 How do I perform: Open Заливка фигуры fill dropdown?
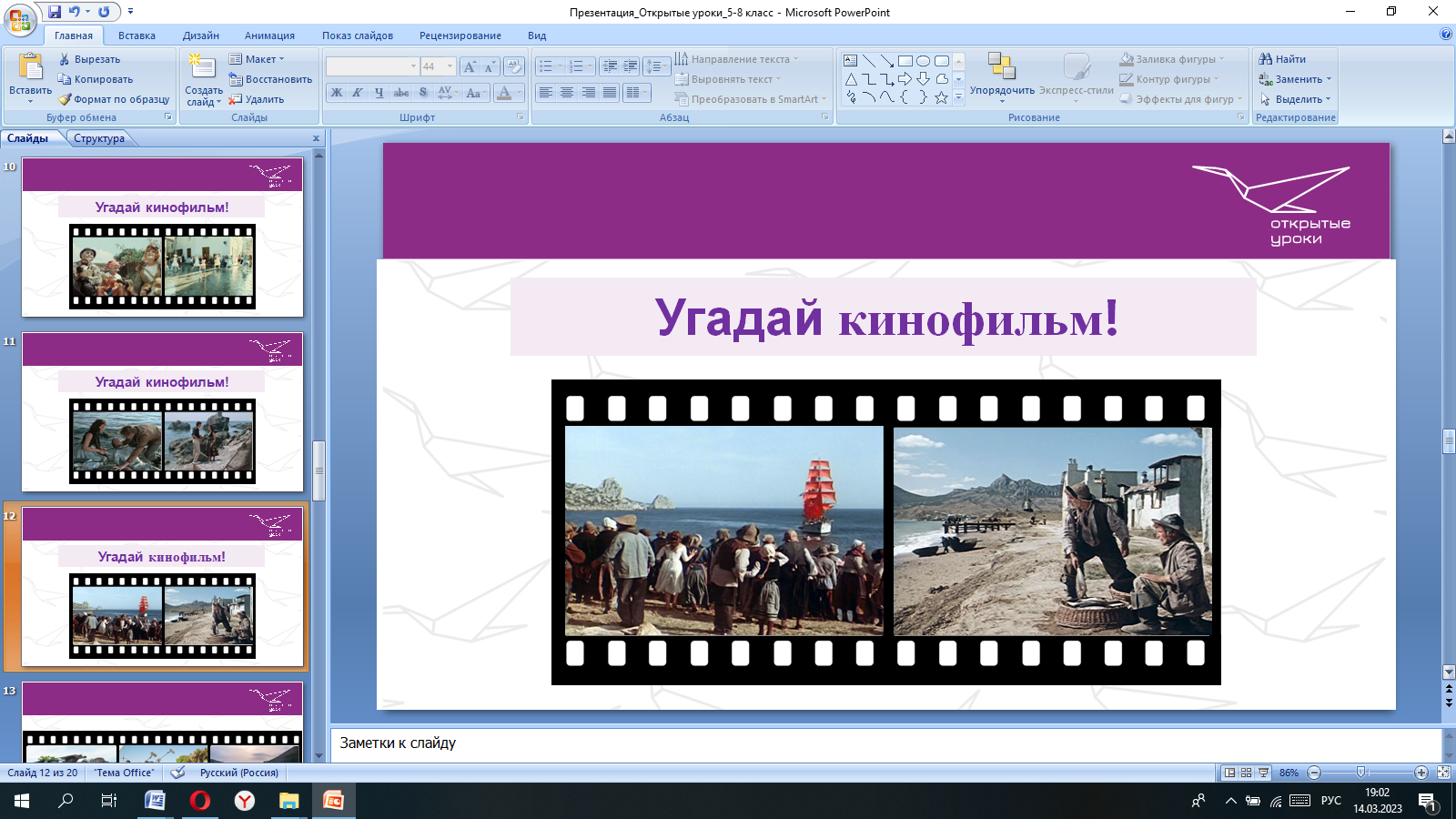click(1172, 59)
